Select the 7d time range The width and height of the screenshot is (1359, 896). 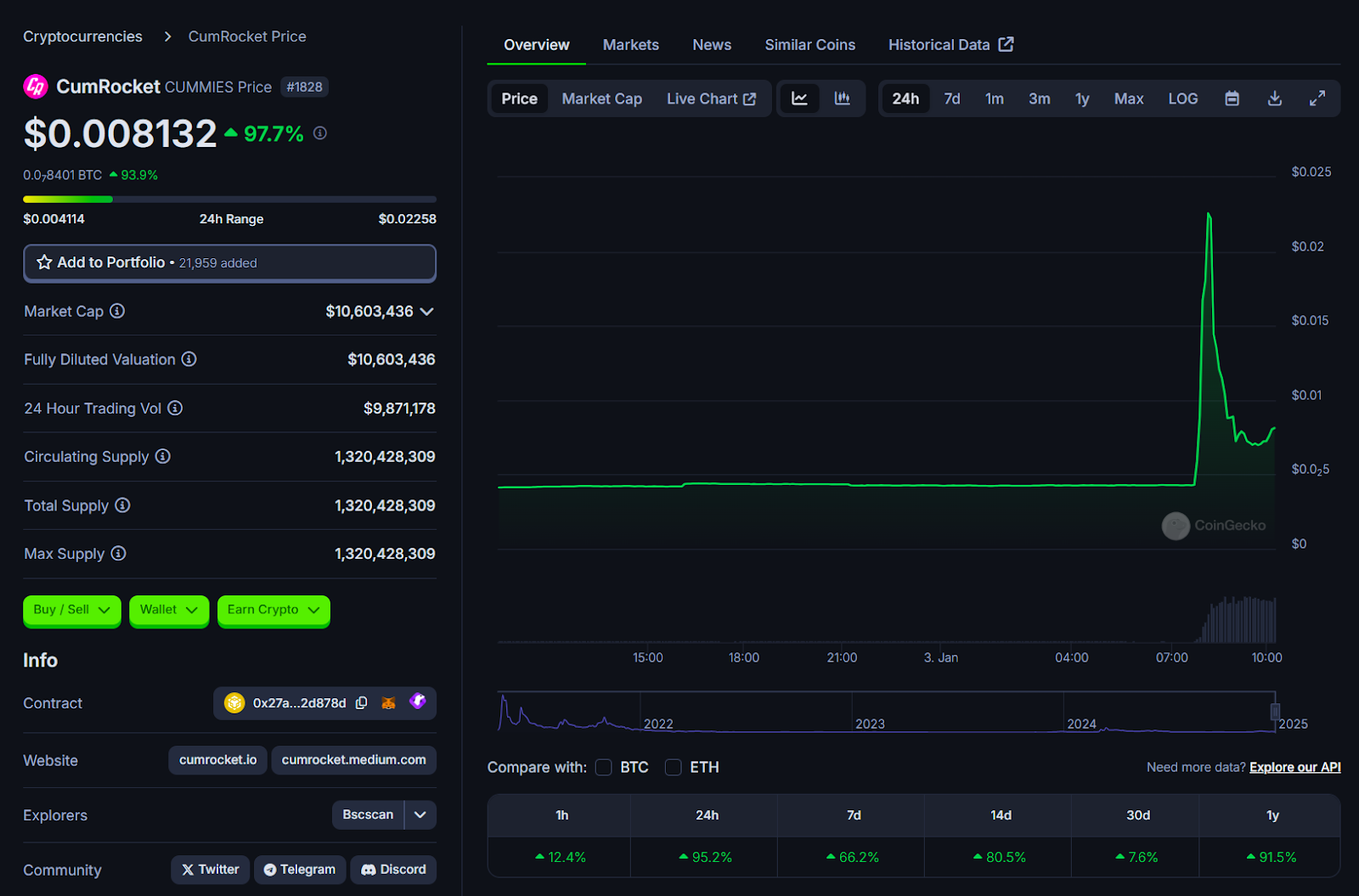[x=952, y=99]
